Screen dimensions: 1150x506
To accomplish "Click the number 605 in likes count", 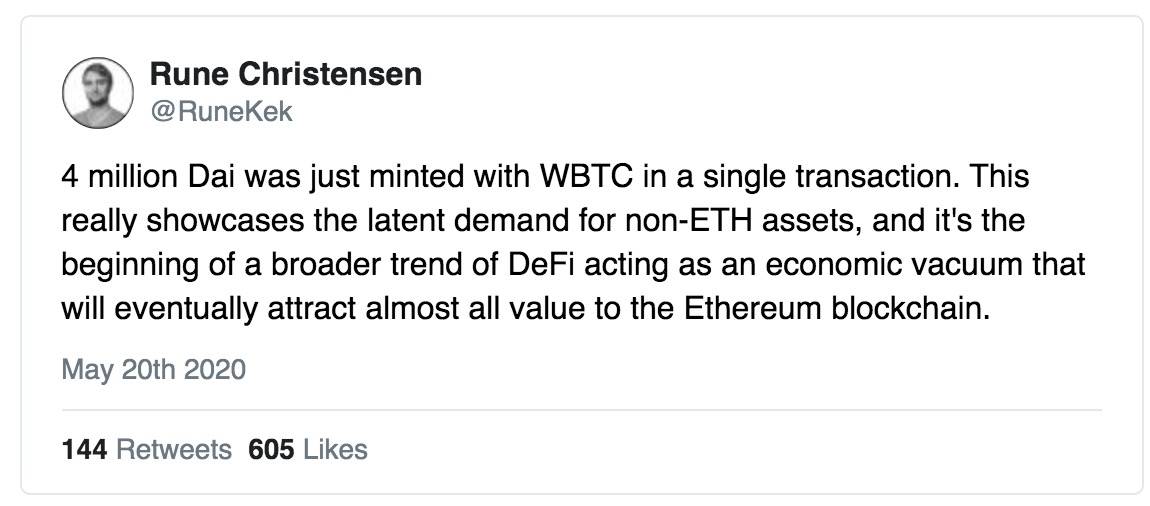I will [271, 450].
